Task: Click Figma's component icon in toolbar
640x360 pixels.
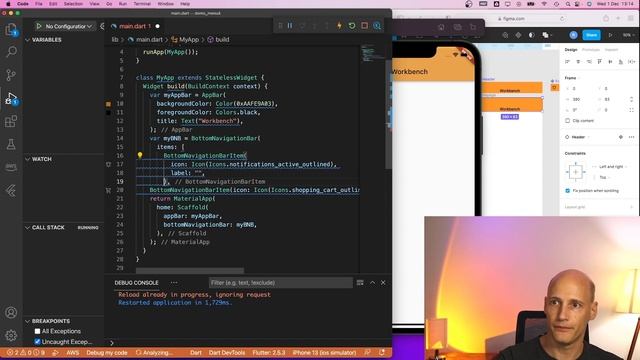Action: coord(518,35)
